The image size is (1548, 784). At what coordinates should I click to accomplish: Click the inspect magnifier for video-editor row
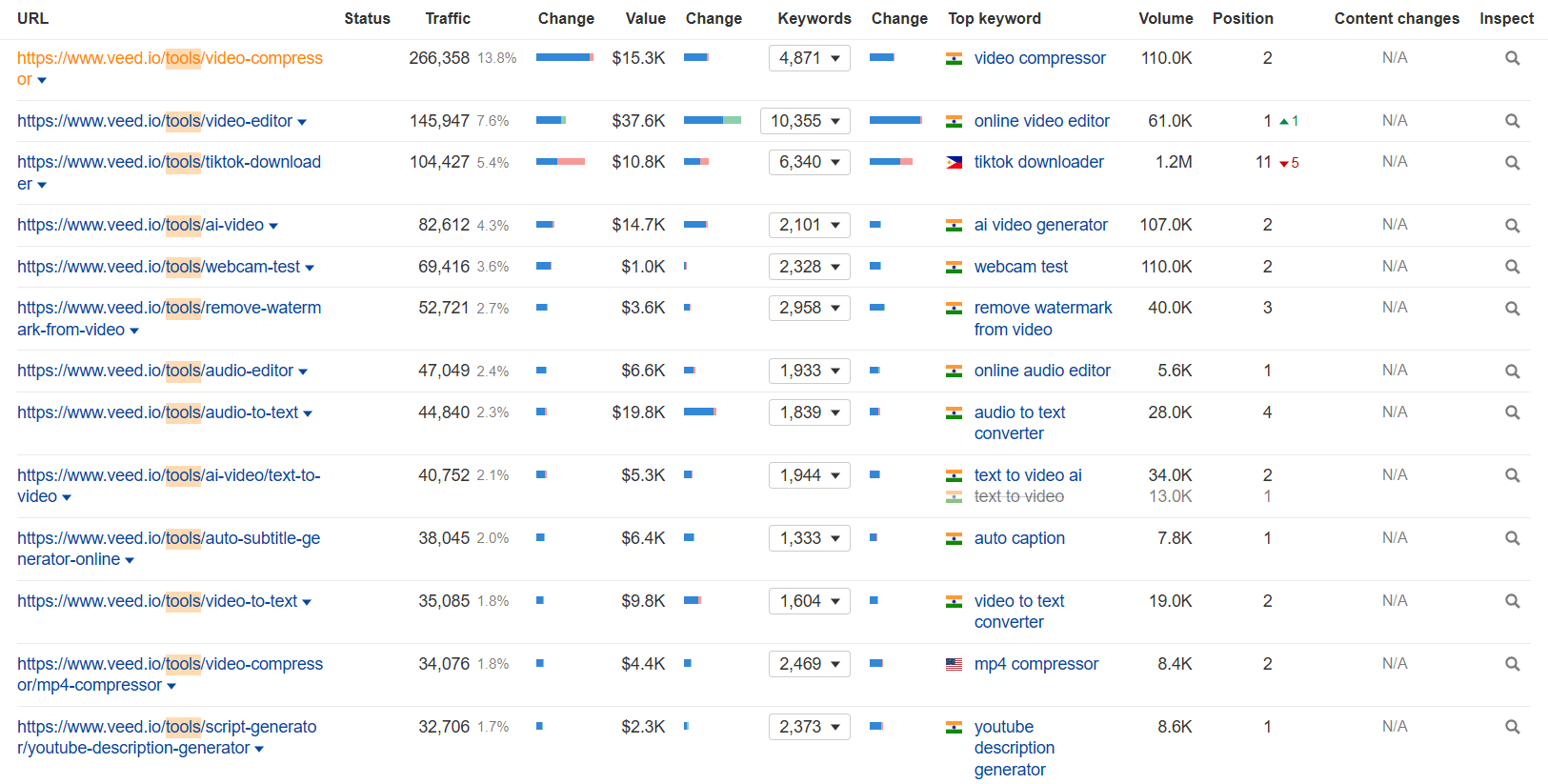1512,121
